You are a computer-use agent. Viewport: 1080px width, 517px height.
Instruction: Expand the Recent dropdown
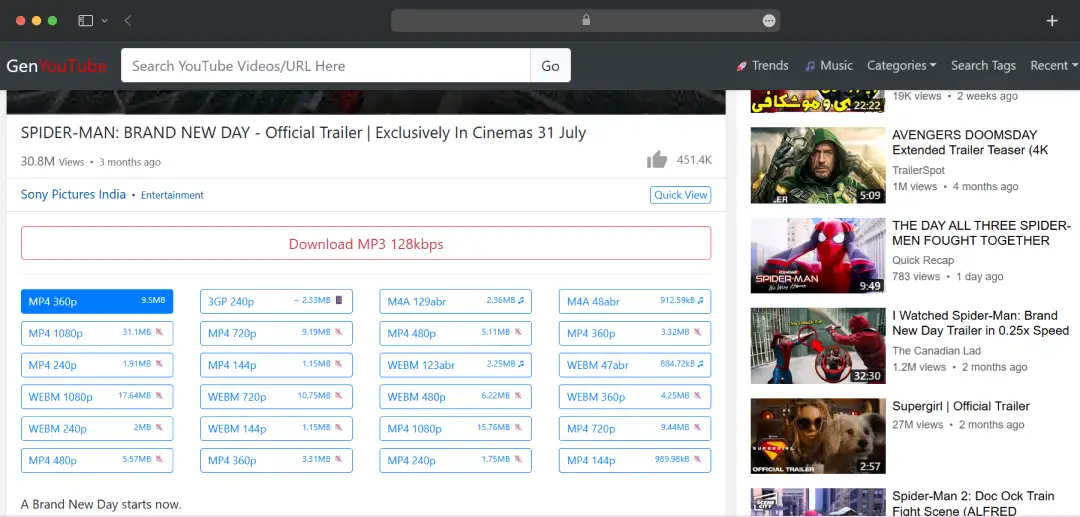coord(1054,65)
